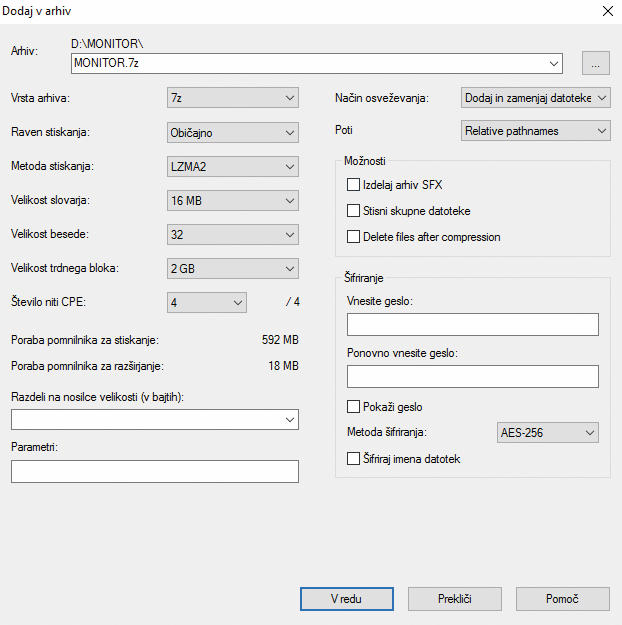This screenshot has height=625, width=622.
Task: Click the Prekliči button
Action: coord(455,599)
